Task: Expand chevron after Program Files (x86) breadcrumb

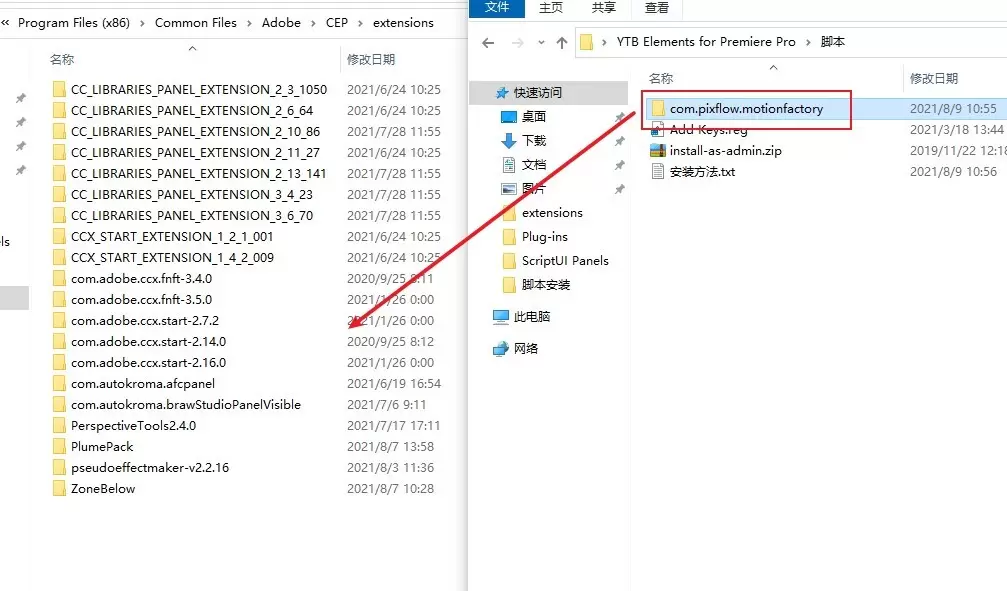Action: pos(142,24)
